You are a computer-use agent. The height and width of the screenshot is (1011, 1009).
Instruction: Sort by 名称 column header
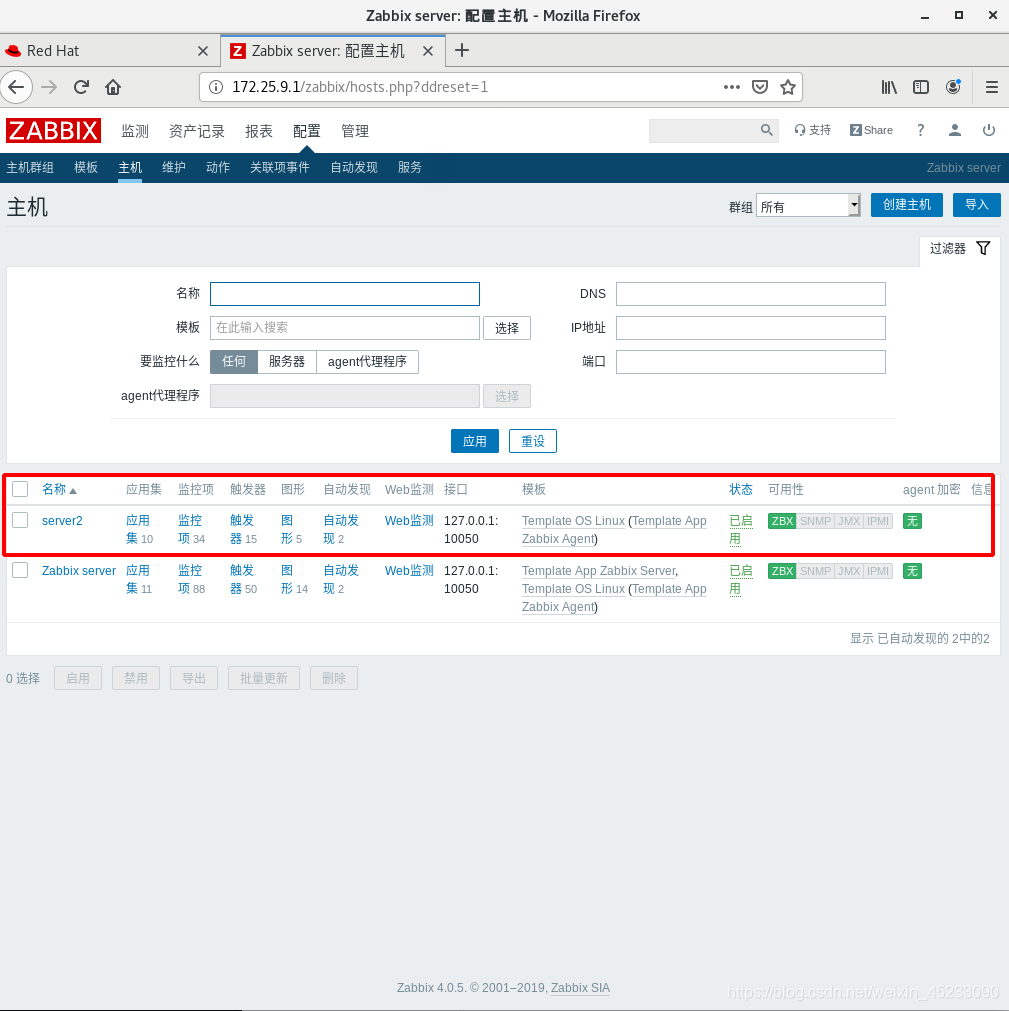tap(59, 489)
